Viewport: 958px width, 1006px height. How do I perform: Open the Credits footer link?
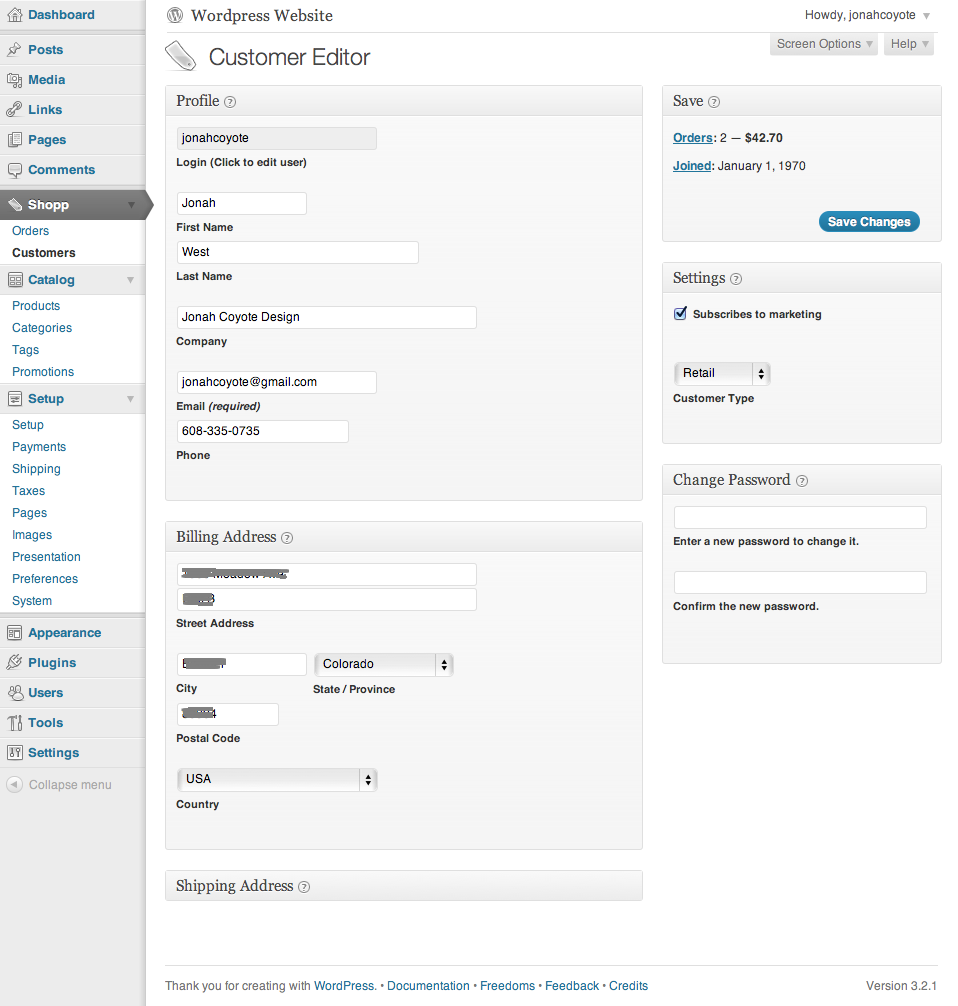(628, 986)
